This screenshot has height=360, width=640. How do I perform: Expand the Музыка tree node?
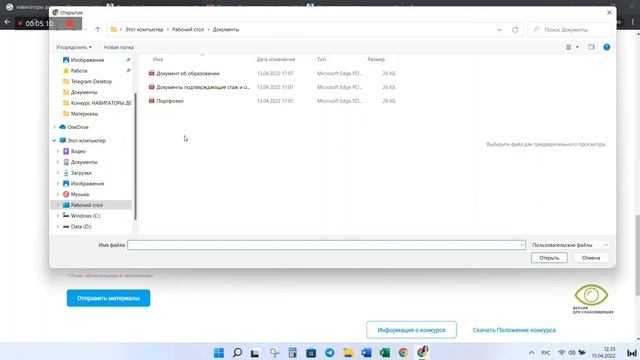[x=58, y=195]
